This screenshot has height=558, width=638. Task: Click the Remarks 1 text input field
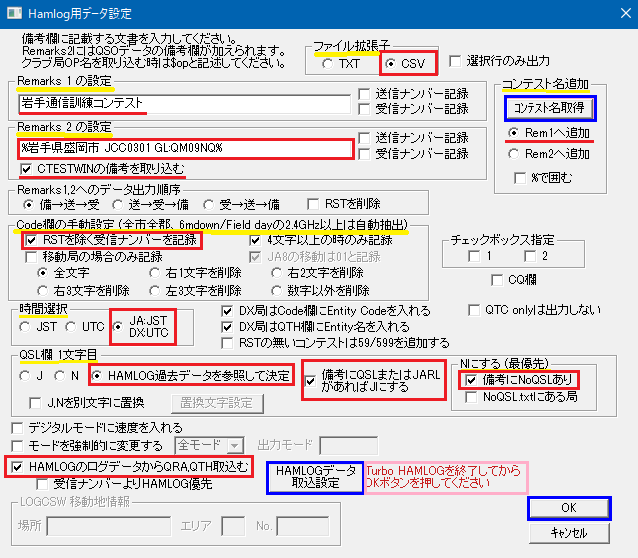coord(184,103)
